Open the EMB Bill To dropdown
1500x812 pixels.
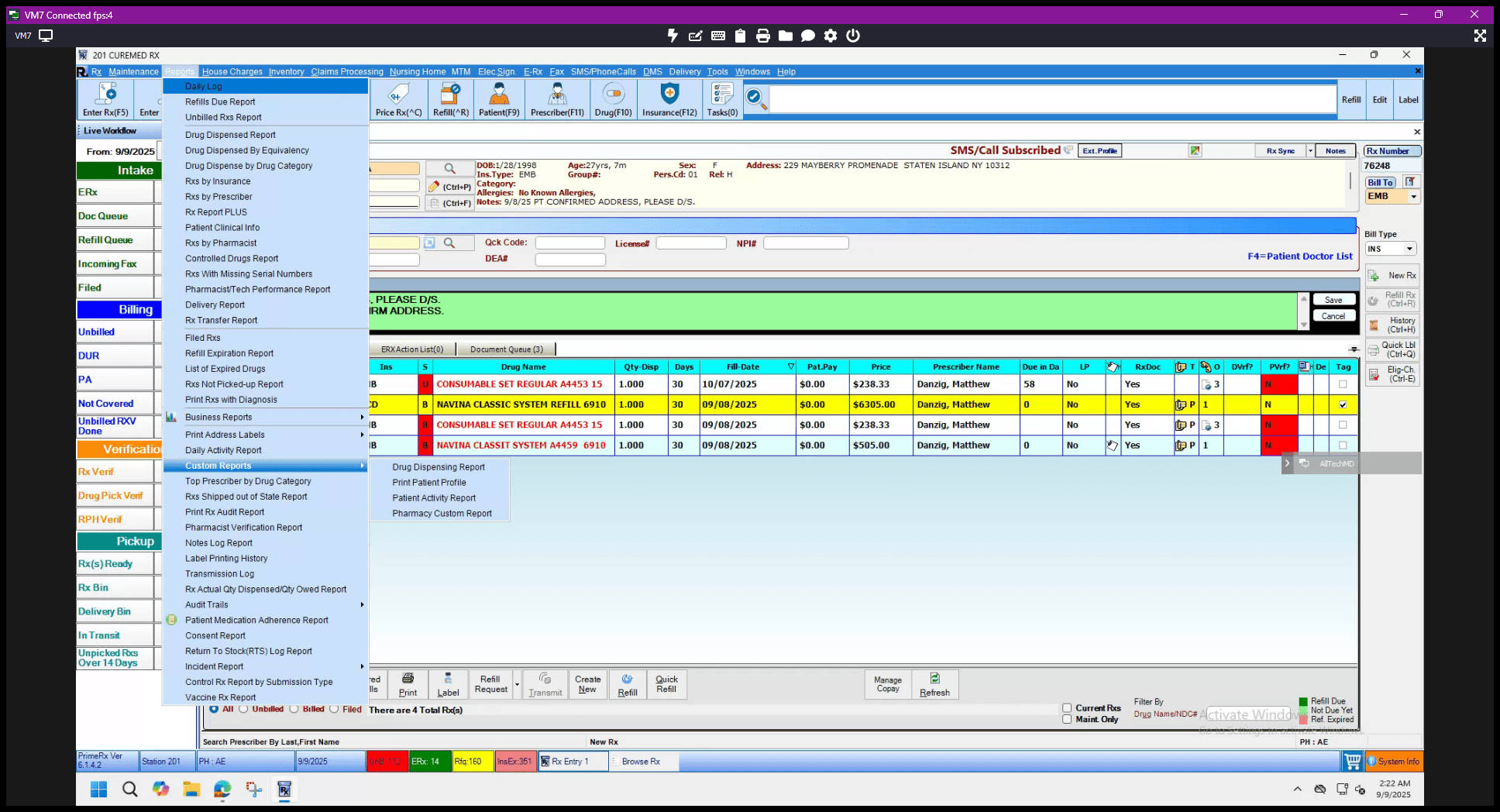1413,197
